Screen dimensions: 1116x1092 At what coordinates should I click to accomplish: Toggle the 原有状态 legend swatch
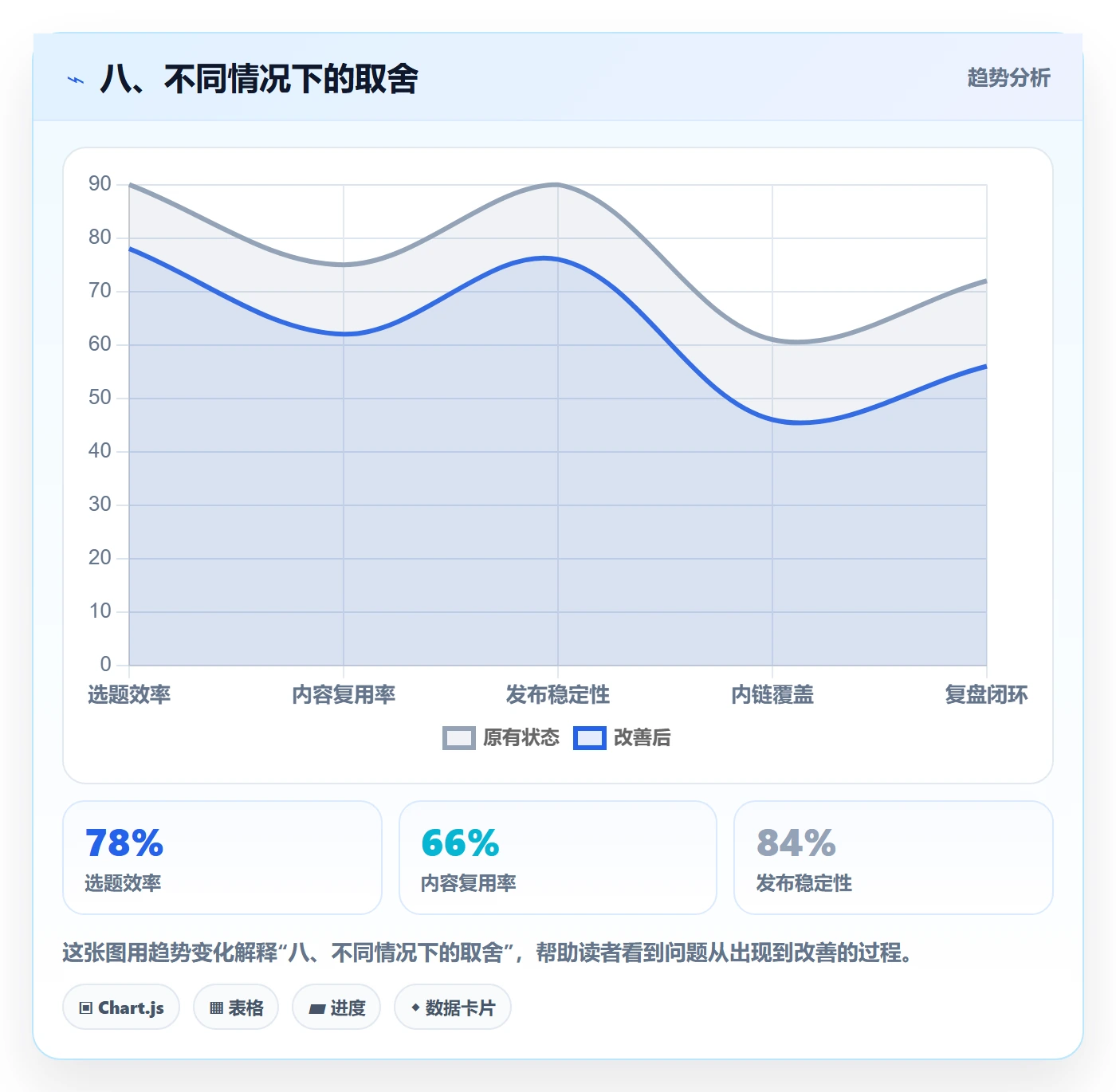459,738
